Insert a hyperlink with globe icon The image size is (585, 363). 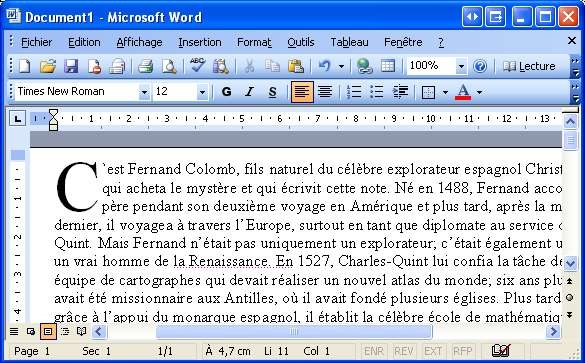[364, 66]
